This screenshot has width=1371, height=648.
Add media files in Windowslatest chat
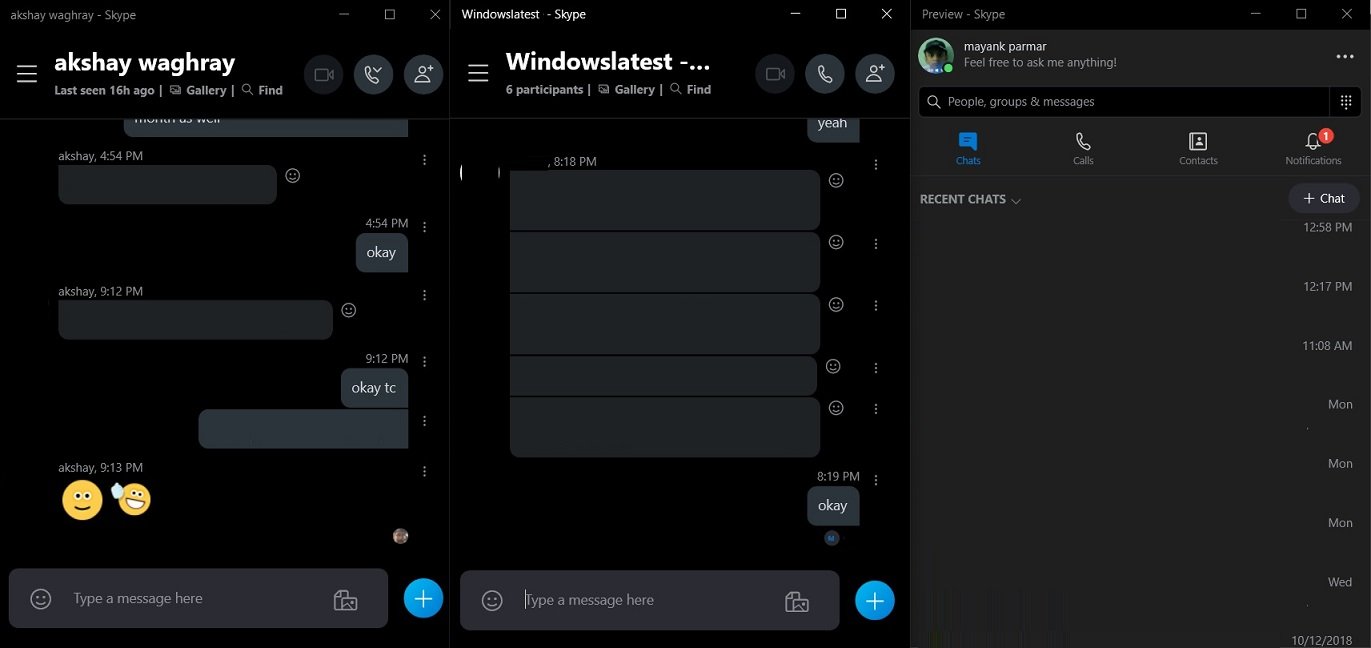(x=797, y=602)
